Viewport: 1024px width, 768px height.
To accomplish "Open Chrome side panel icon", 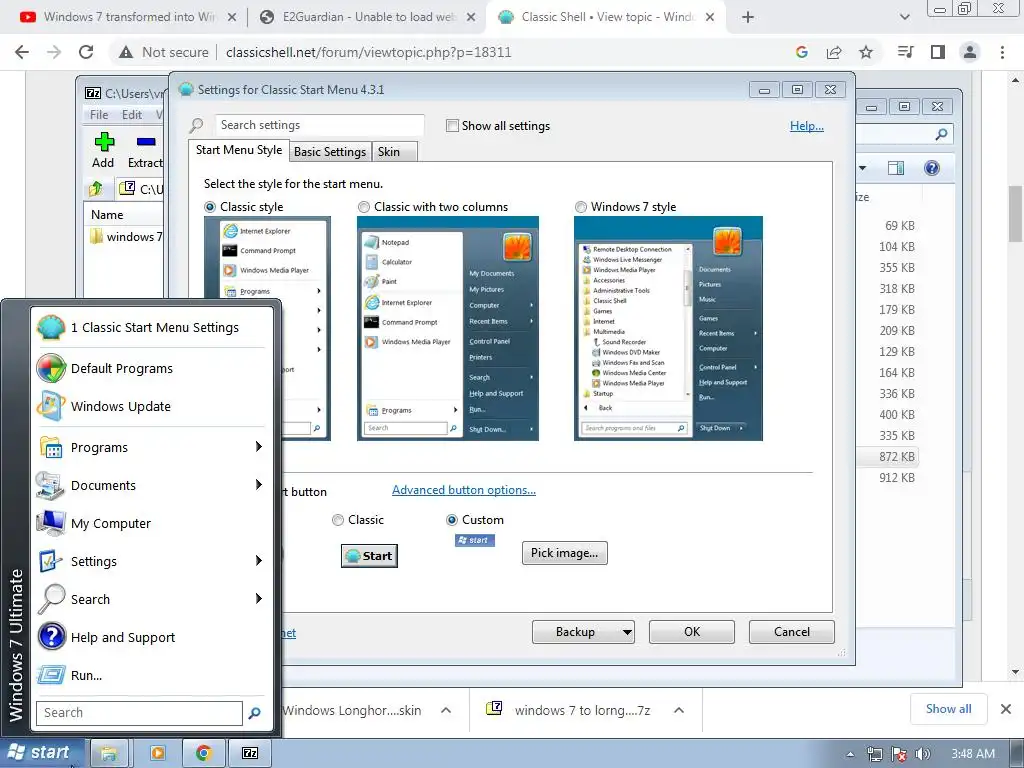I will pos(938,52).
